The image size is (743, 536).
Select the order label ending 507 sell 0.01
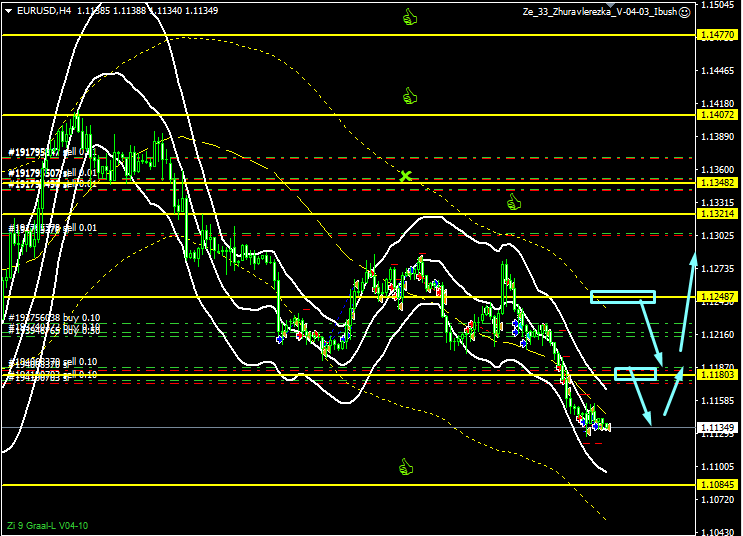coord(53,173)
